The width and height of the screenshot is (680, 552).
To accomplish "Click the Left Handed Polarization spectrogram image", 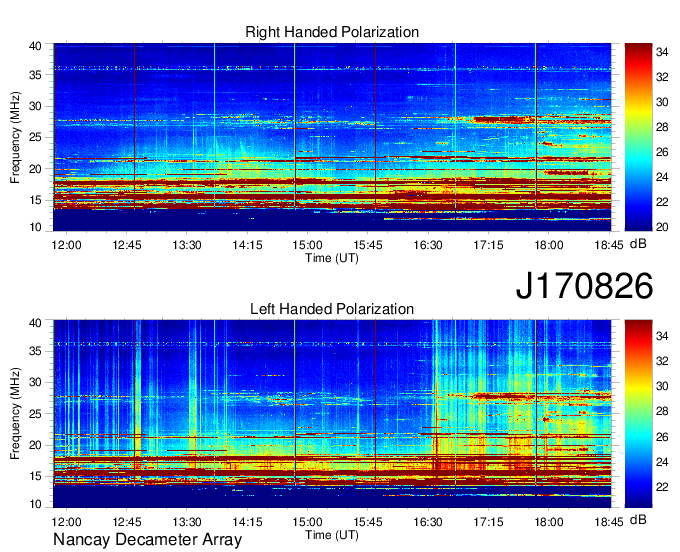I will 332,414.
